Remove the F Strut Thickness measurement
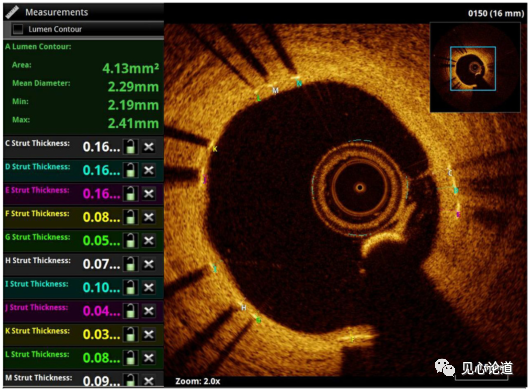 pyautogui.click(x=149, y=217)
